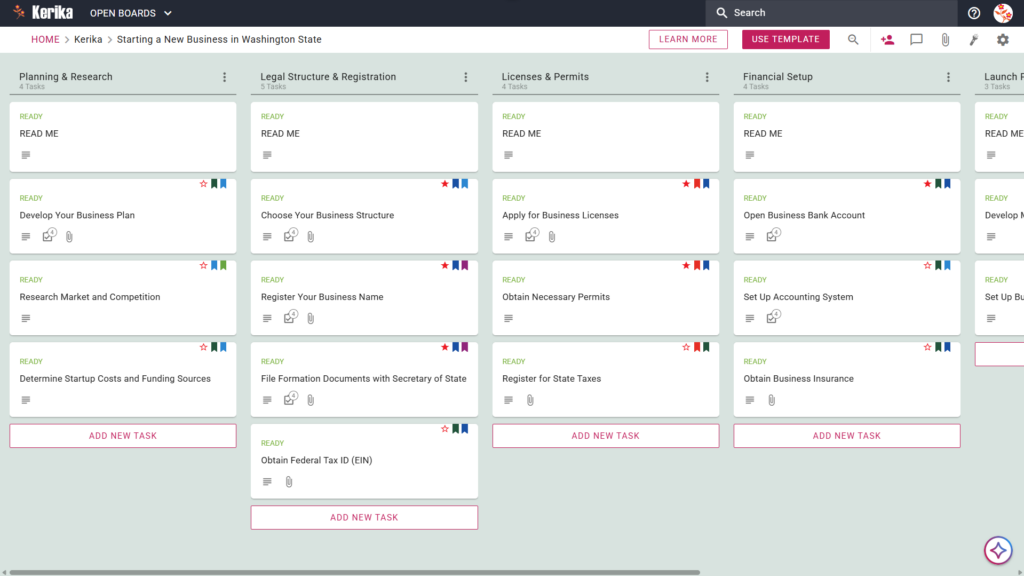Click the USE TEMPLATE button

pyautogui.click(x=785, y=39)
